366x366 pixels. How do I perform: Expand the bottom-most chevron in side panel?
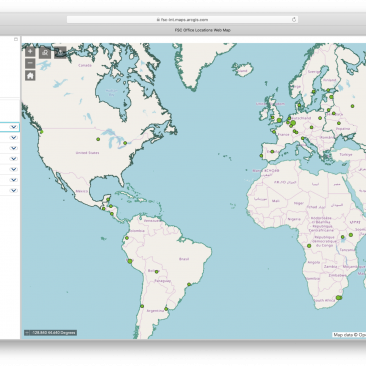pyautogui.click(x=13, y=191)
